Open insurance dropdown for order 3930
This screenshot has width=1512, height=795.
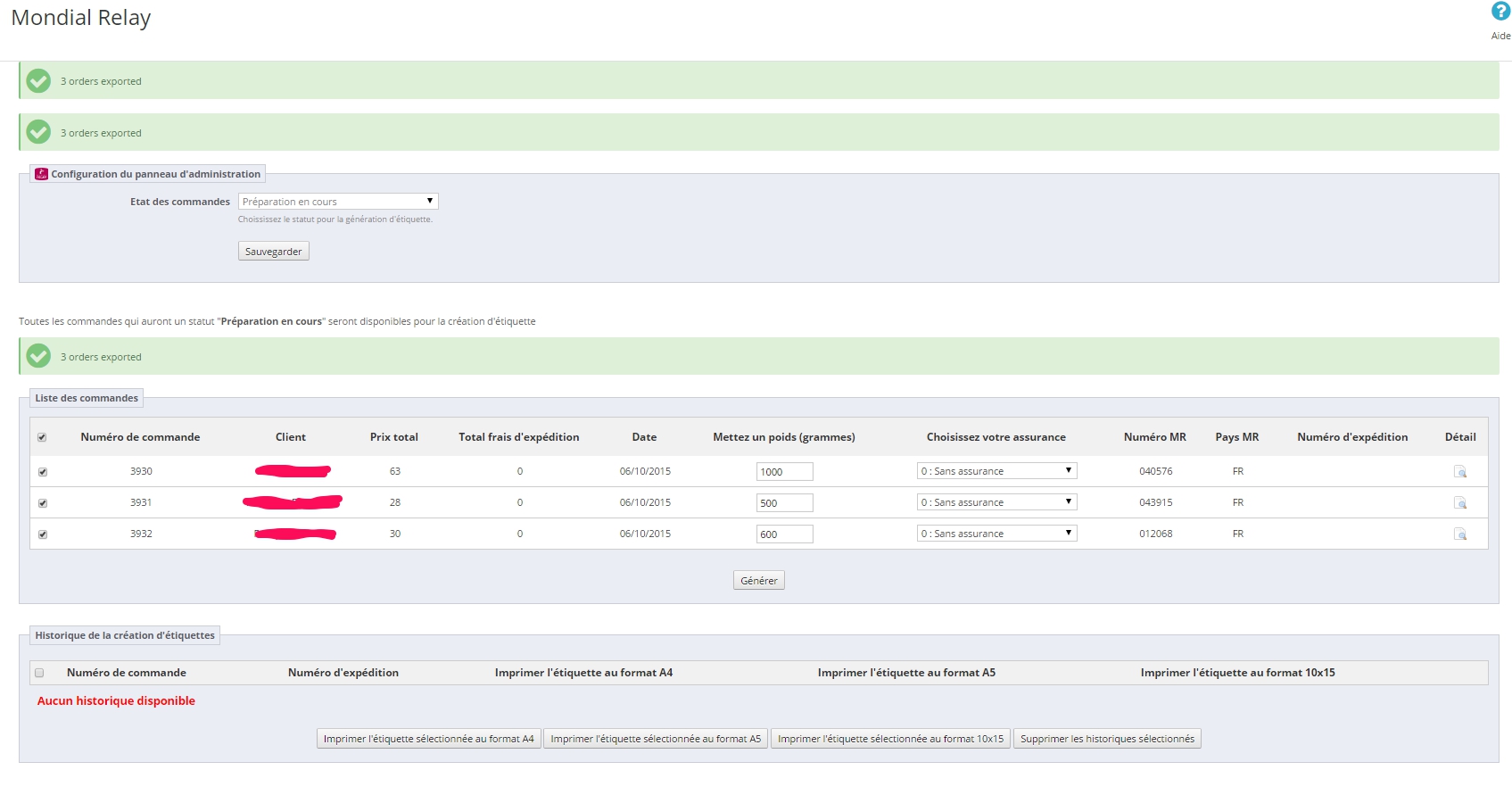pos(996,471)
